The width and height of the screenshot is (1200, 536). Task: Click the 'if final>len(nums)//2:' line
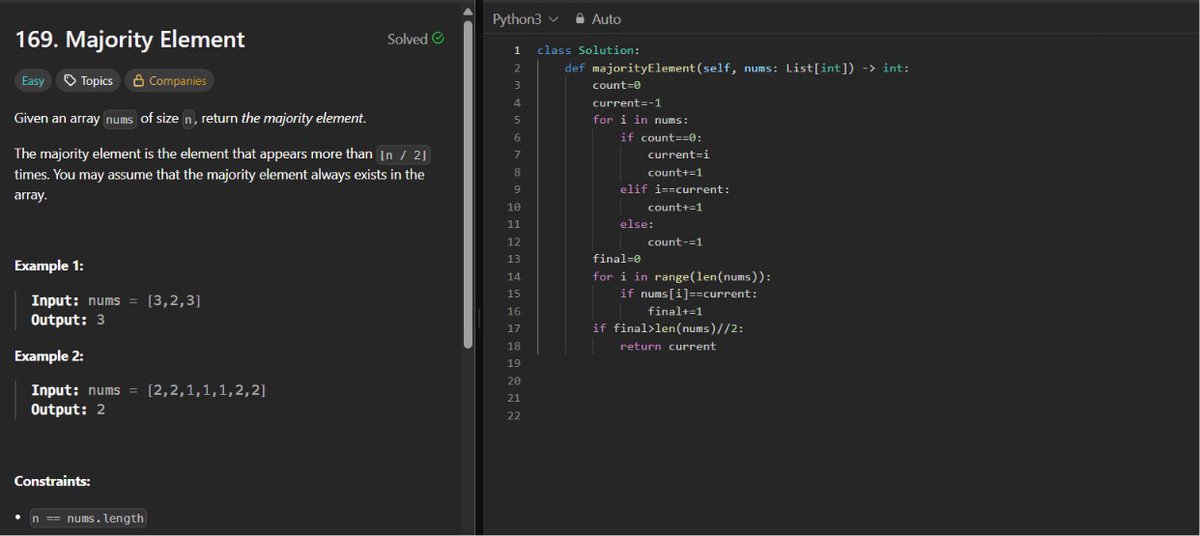pyautogui.click(x=668, y=329)
